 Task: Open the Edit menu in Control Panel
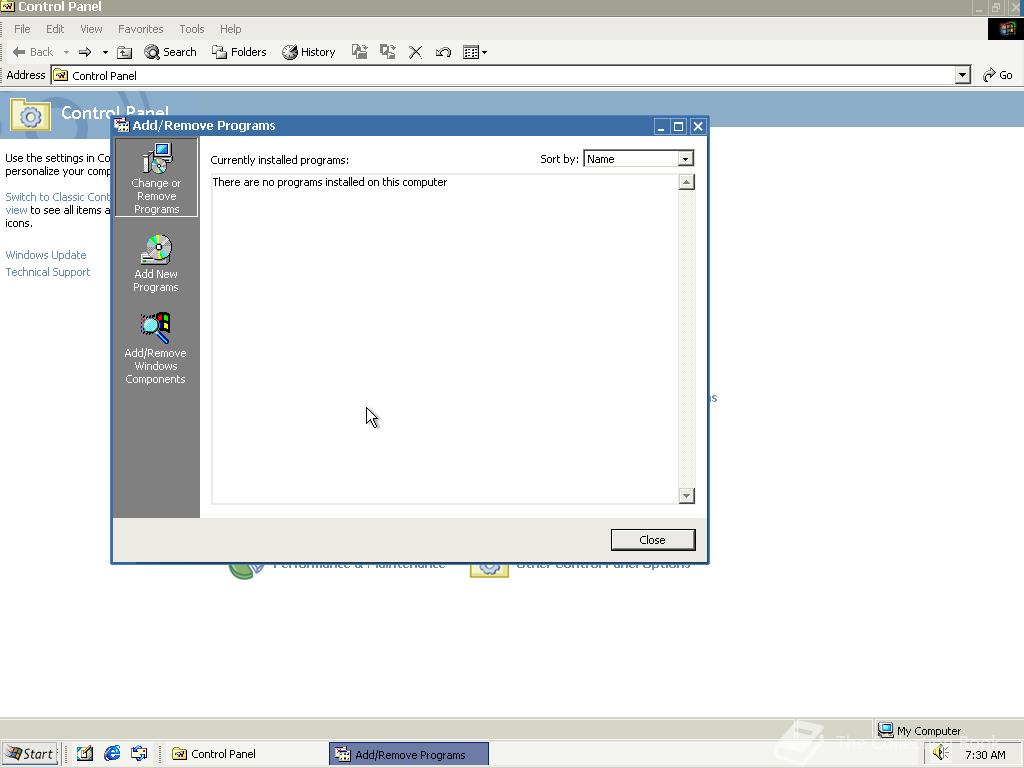55,29
